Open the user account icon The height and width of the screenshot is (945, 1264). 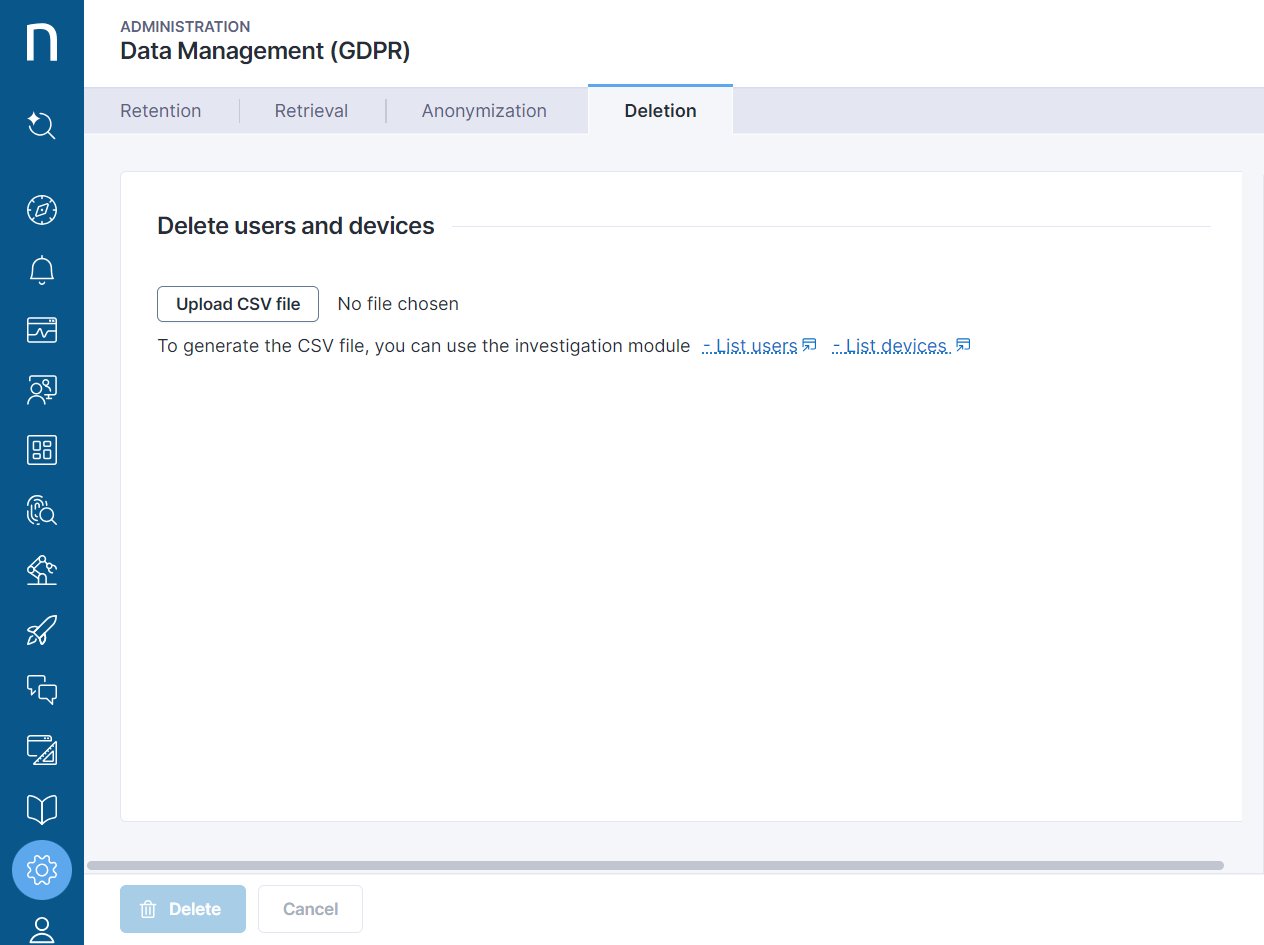pyautogui.click(x=41, y=929)
